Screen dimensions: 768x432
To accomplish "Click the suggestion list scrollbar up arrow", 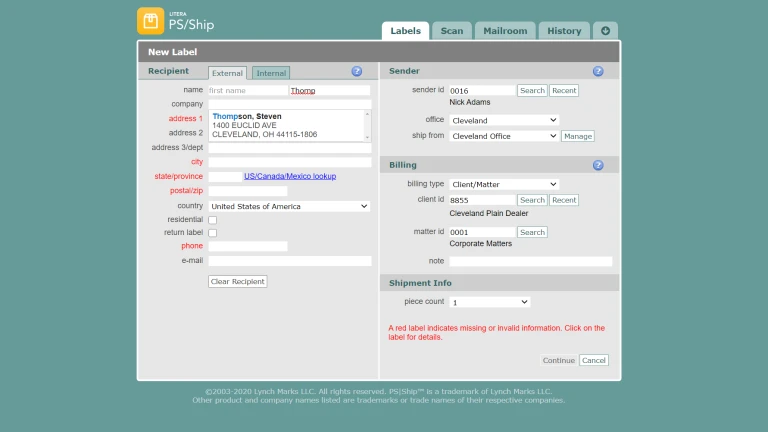I will click(x=367, y=114).
